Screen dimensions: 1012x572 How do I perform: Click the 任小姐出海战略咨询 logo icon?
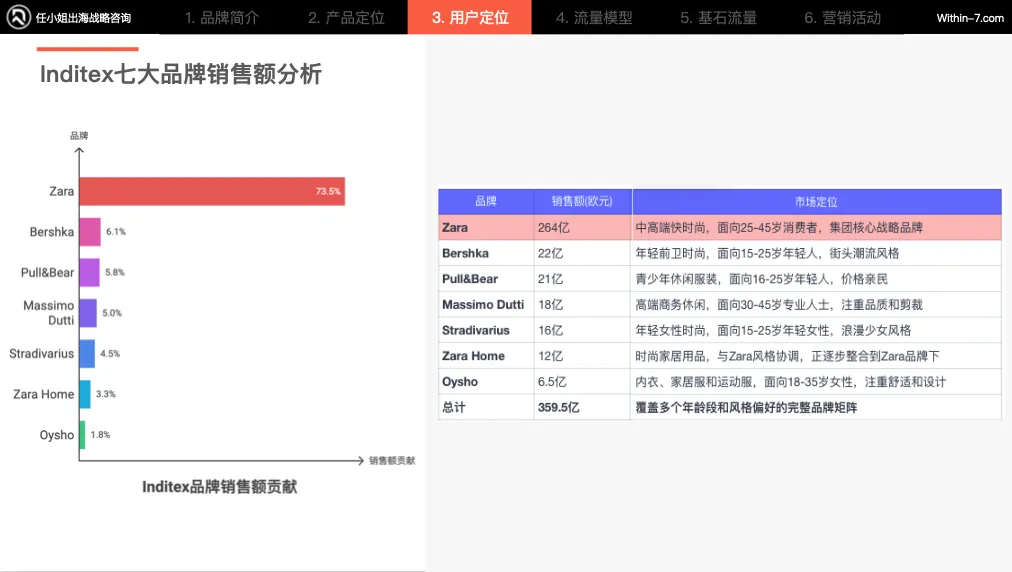(x=18, y=17)
